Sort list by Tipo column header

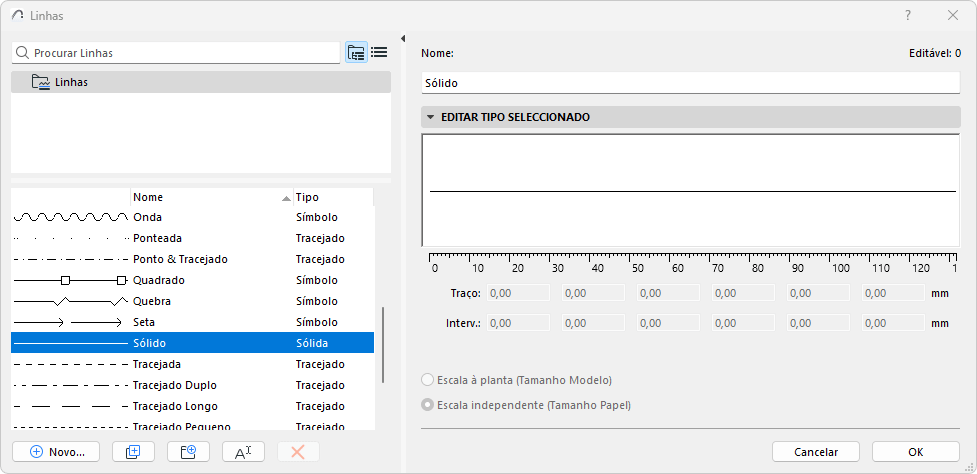pyautogui.click(x=333, y=197)
